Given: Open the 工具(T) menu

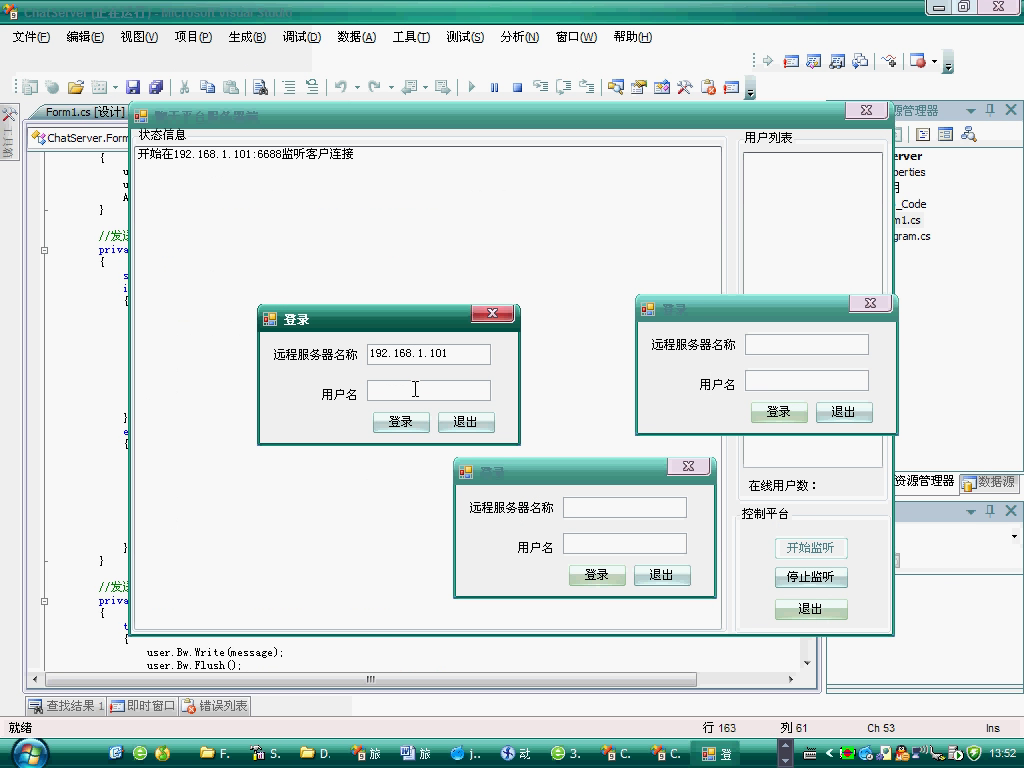Looking at the screenshot, I should pyautogui.click(x=411, y=37).
